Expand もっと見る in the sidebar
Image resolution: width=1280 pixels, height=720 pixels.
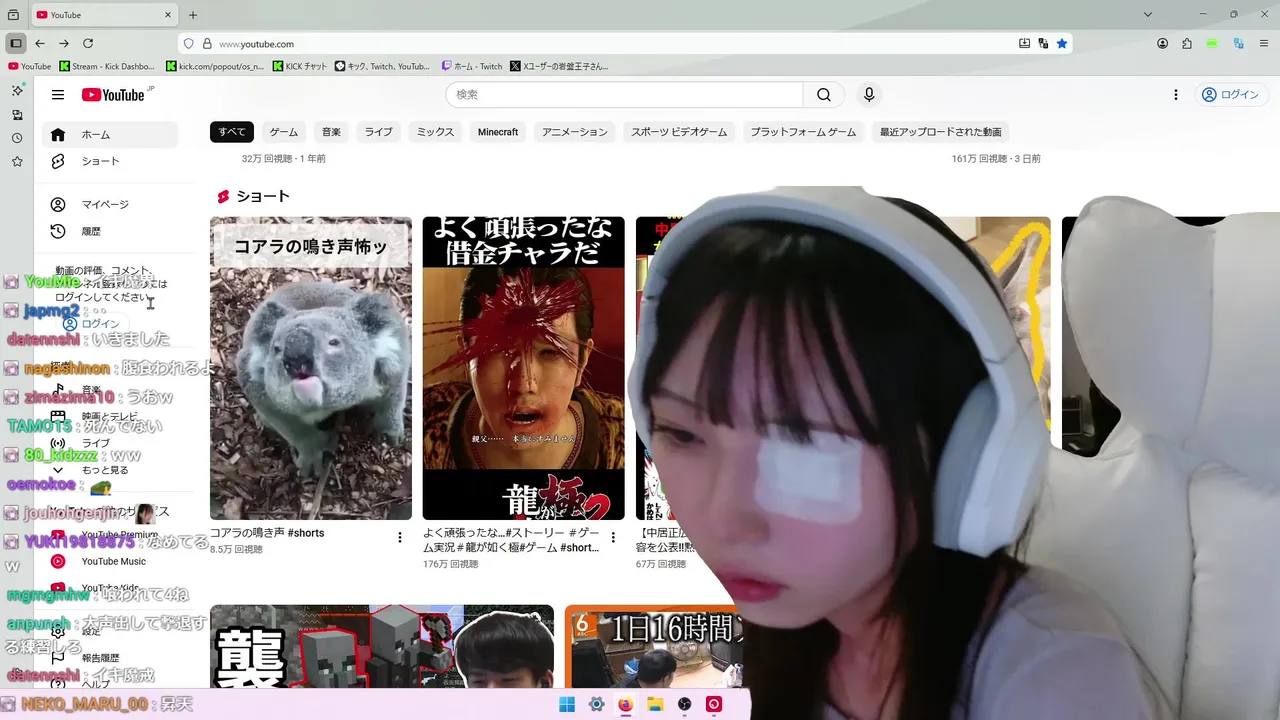pos(110,470)
